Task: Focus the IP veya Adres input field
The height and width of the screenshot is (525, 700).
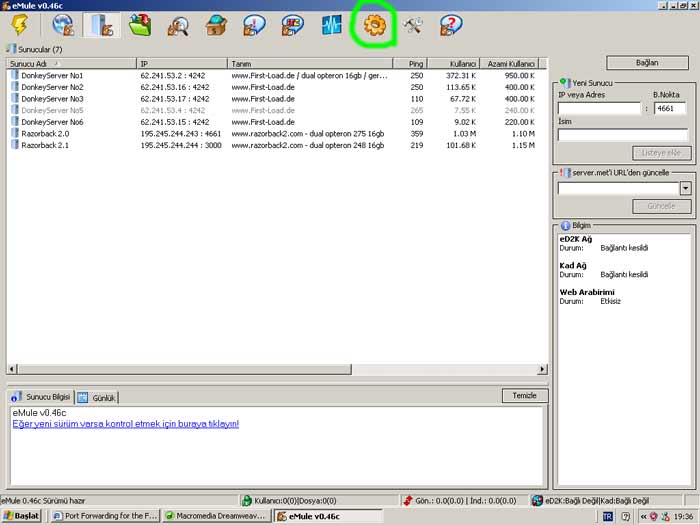Action: (599, 108)
